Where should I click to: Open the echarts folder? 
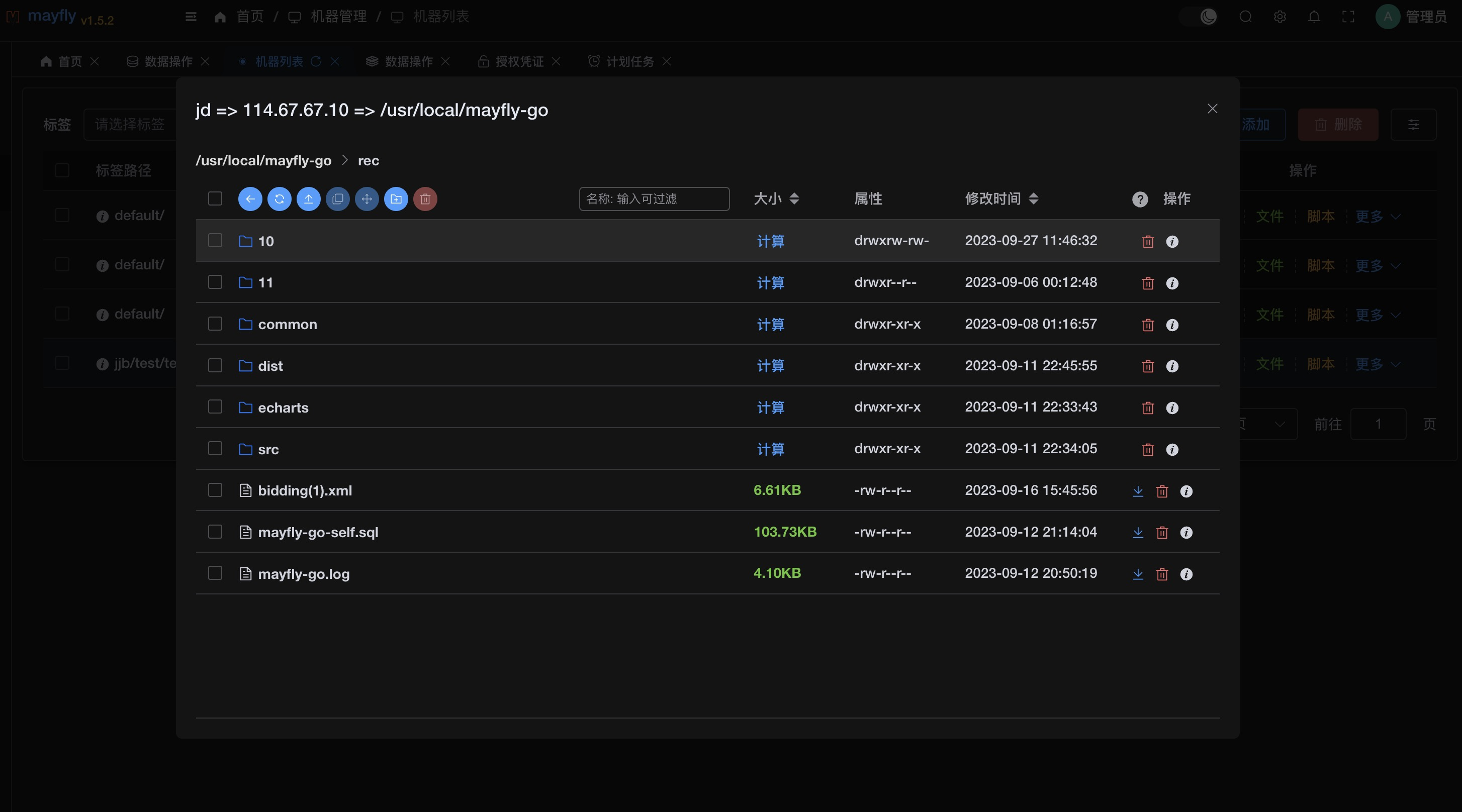pos(283,408)
